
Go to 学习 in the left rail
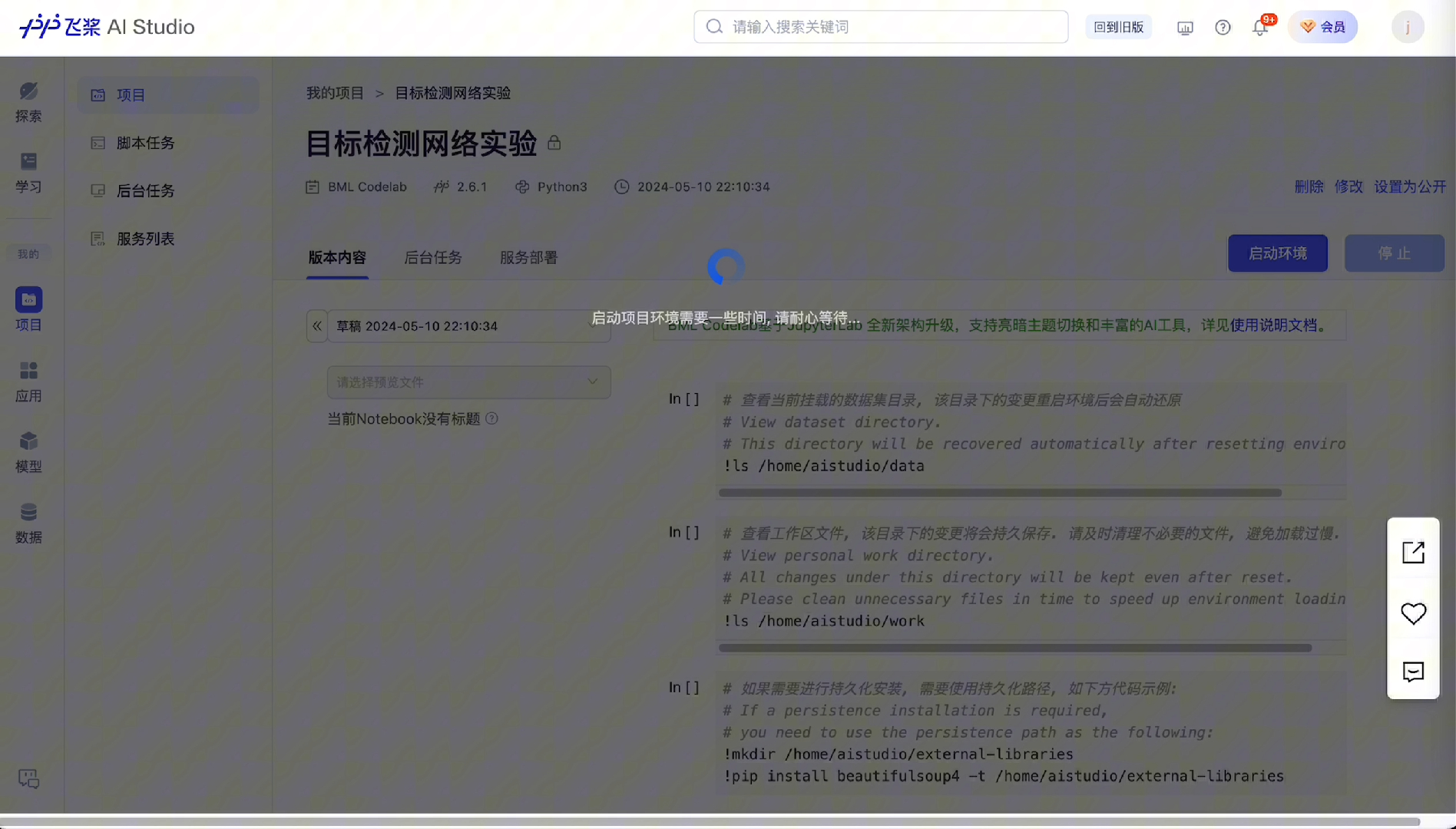[x=28, y=173]
